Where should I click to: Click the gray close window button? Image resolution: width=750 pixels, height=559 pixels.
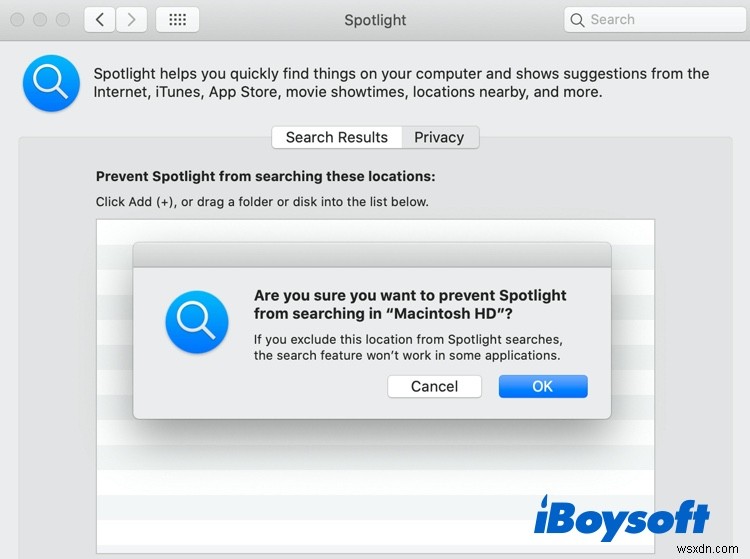pos(17,20)
